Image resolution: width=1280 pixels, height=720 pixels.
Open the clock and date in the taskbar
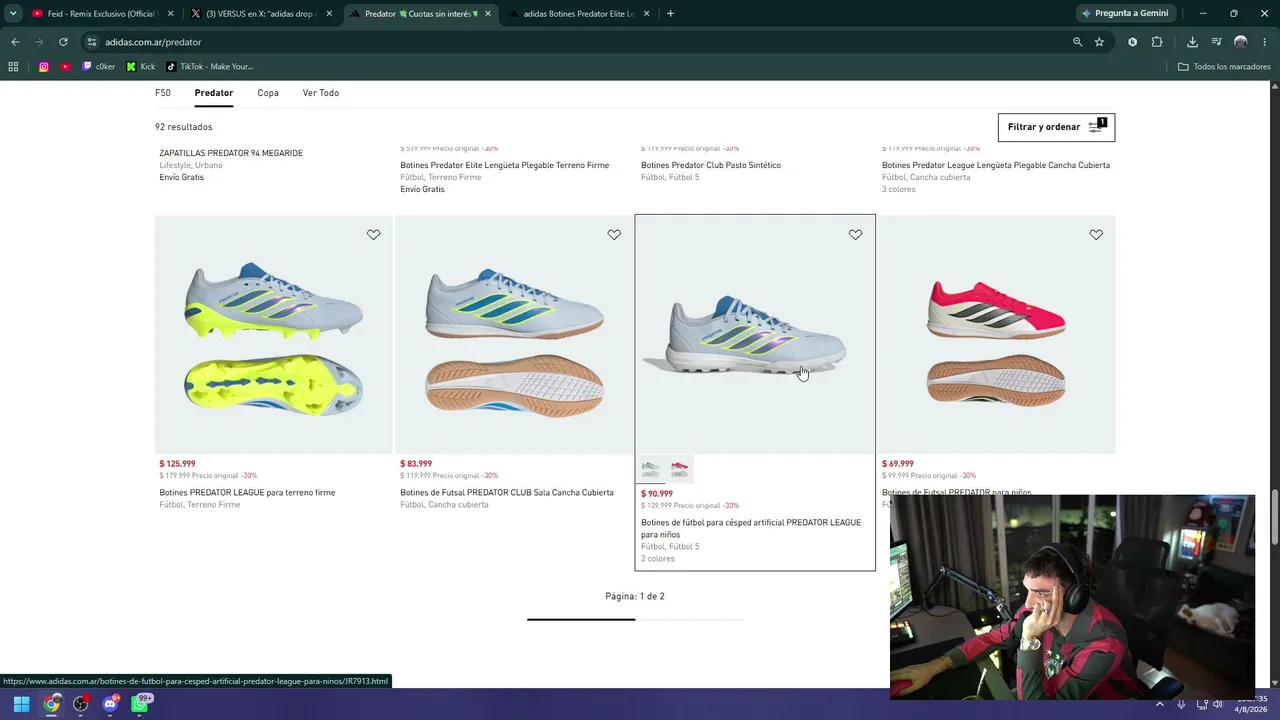pos(1250,704)
